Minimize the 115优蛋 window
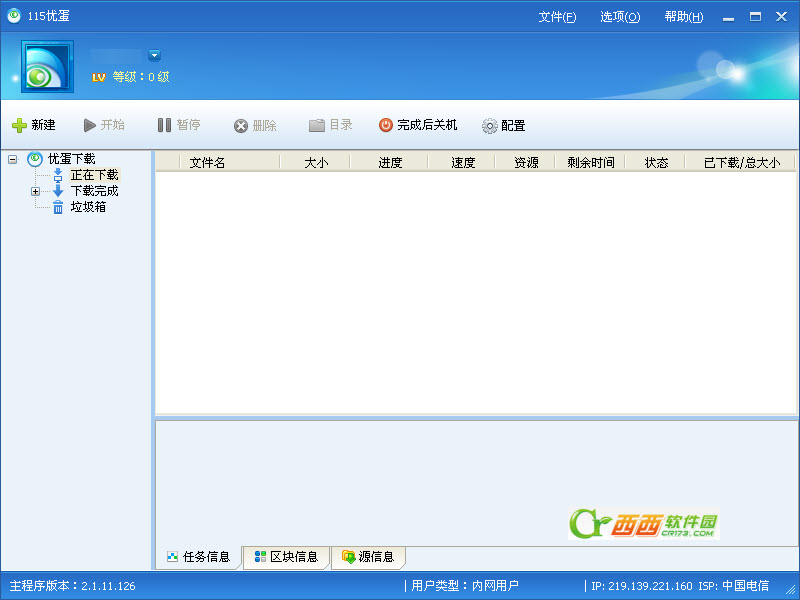Viewport: 800px width, 600px height. 728,17
